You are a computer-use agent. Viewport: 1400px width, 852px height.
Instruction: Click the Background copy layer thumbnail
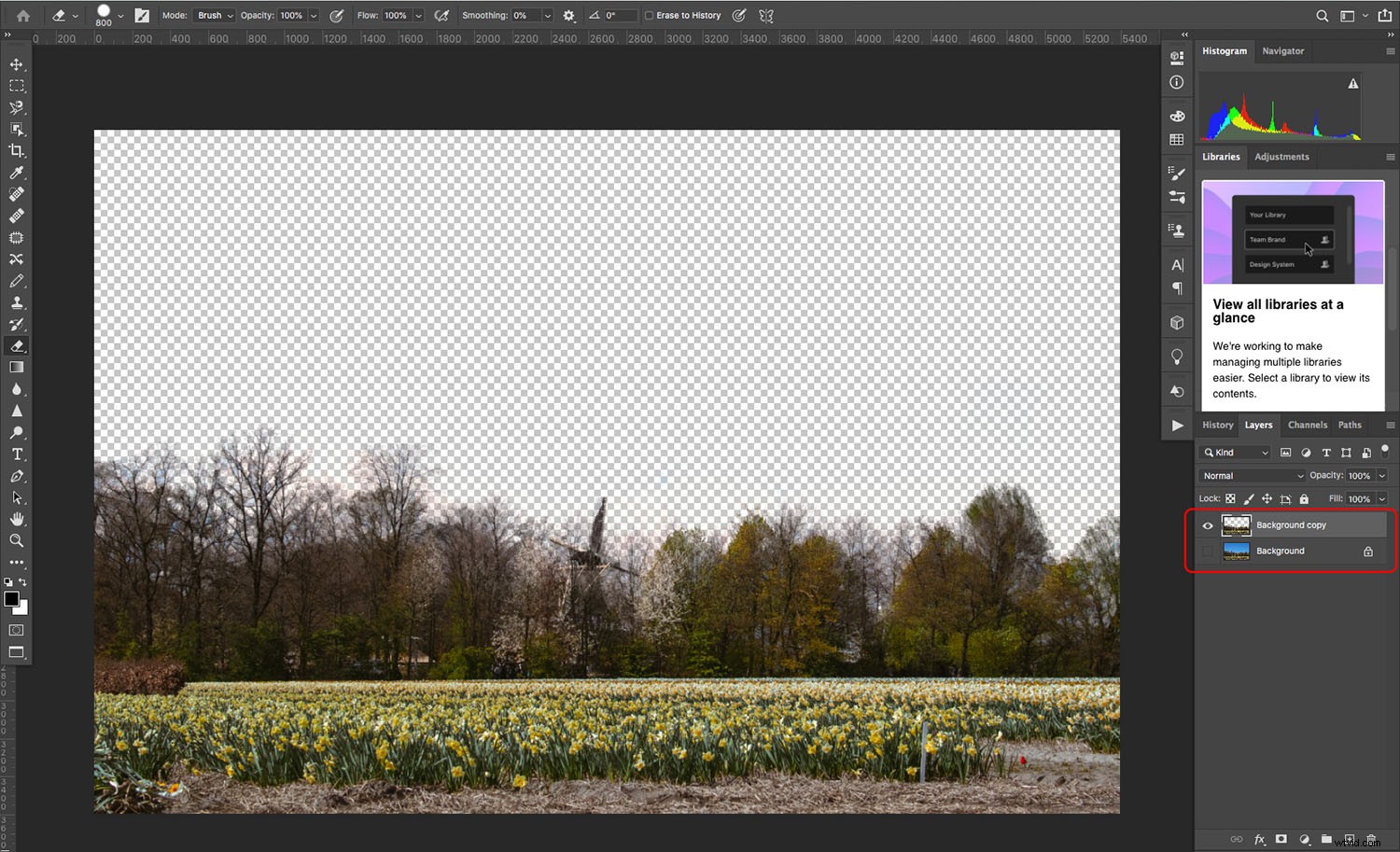[1236, 524]
